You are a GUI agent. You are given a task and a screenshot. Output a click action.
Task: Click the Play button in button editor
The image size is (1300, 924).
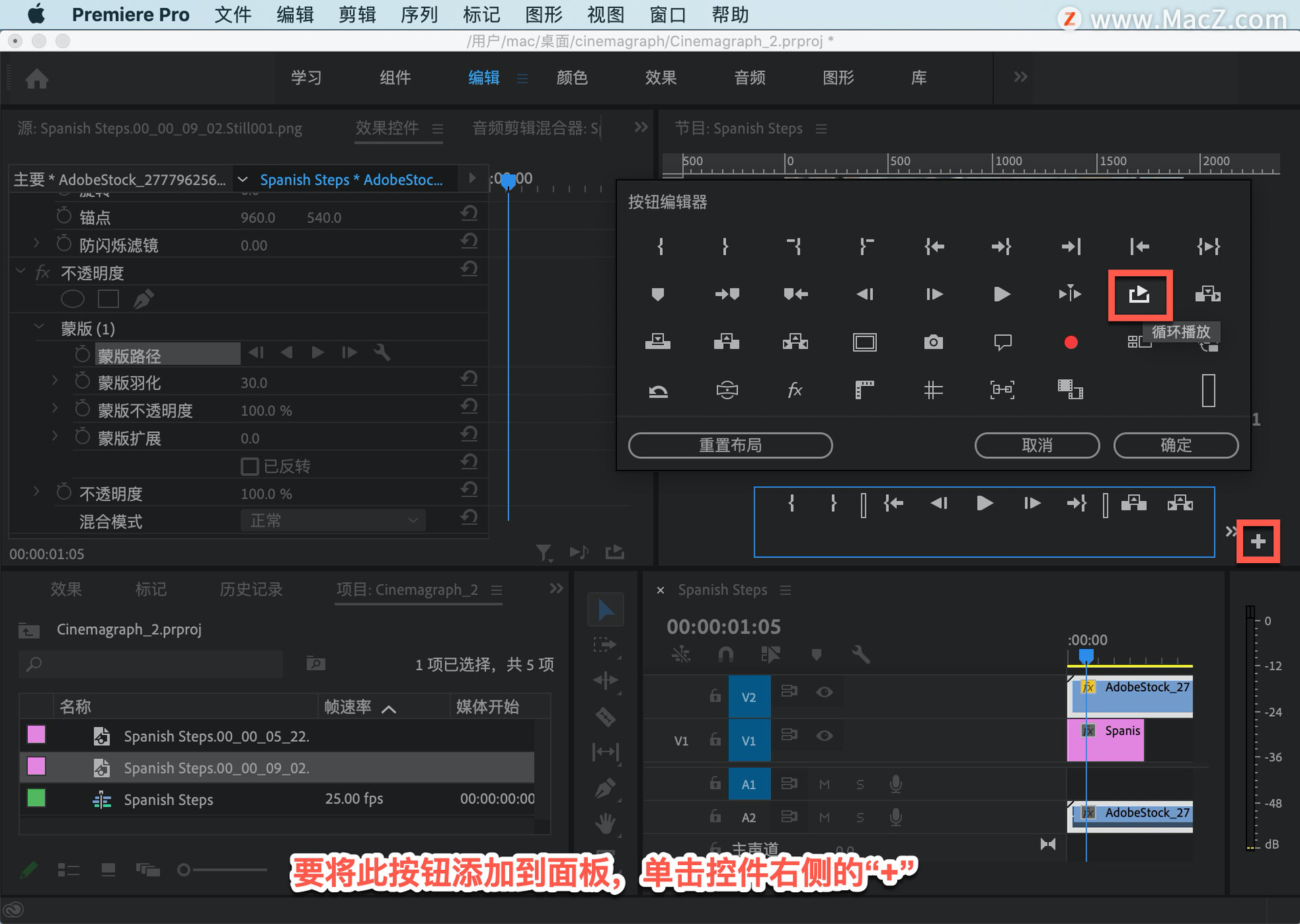pyautogui.click(x=1002, y=294)
